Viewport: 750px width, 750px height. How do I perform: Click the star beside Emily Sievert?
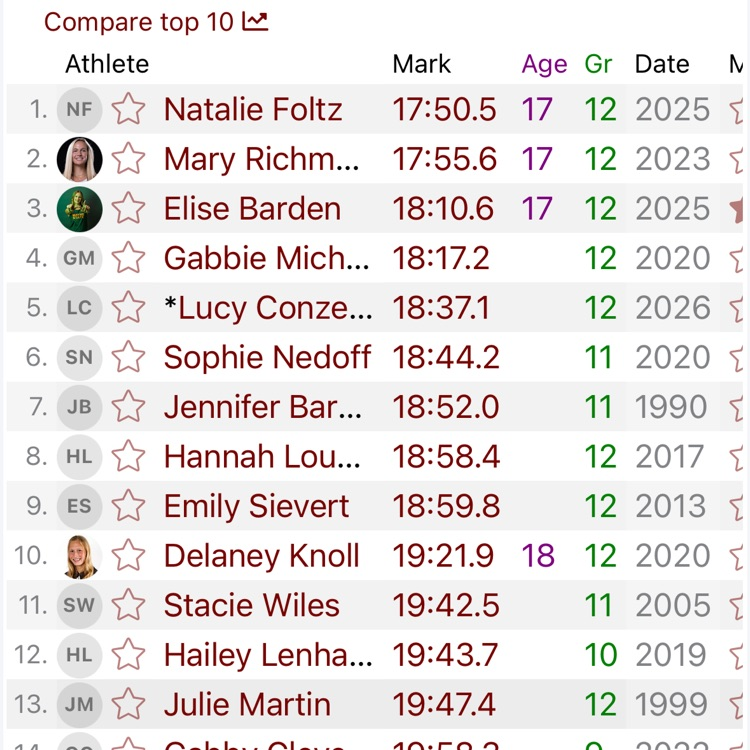click(128, 506)
